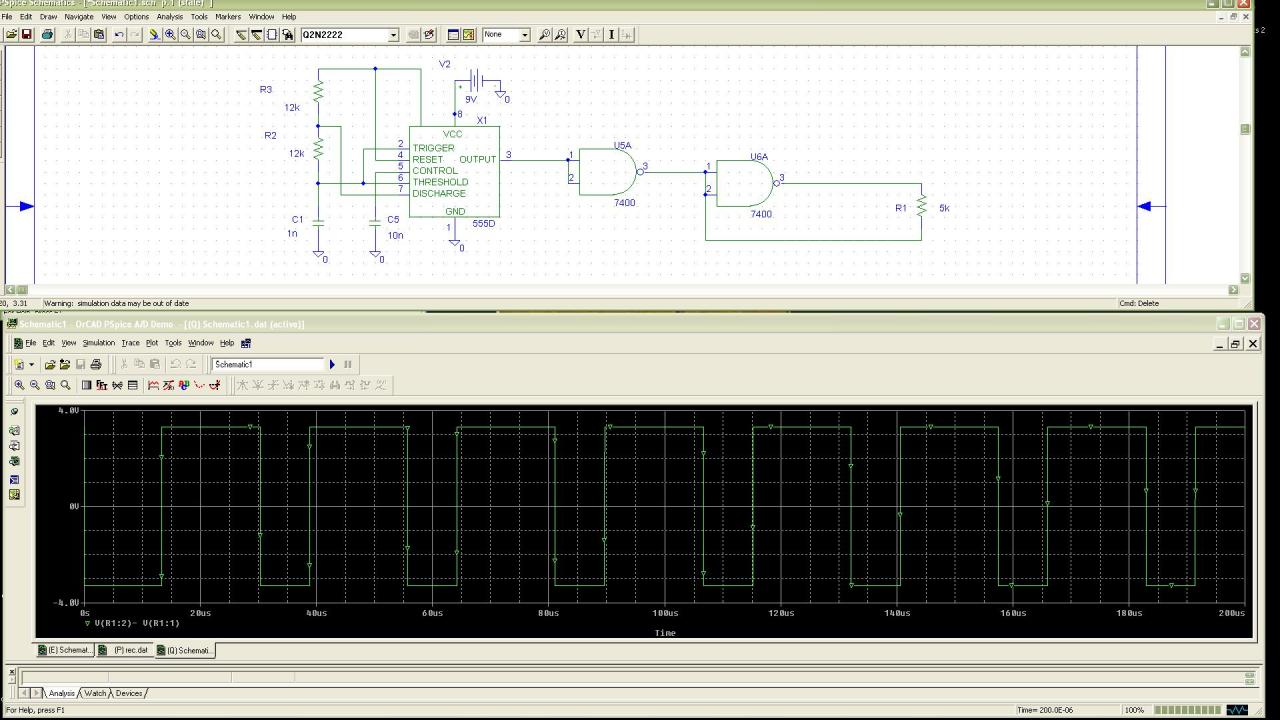Click the Add Trace icon
The image size is (1280, 720).
pyautogui.click(x=153, y=385)
